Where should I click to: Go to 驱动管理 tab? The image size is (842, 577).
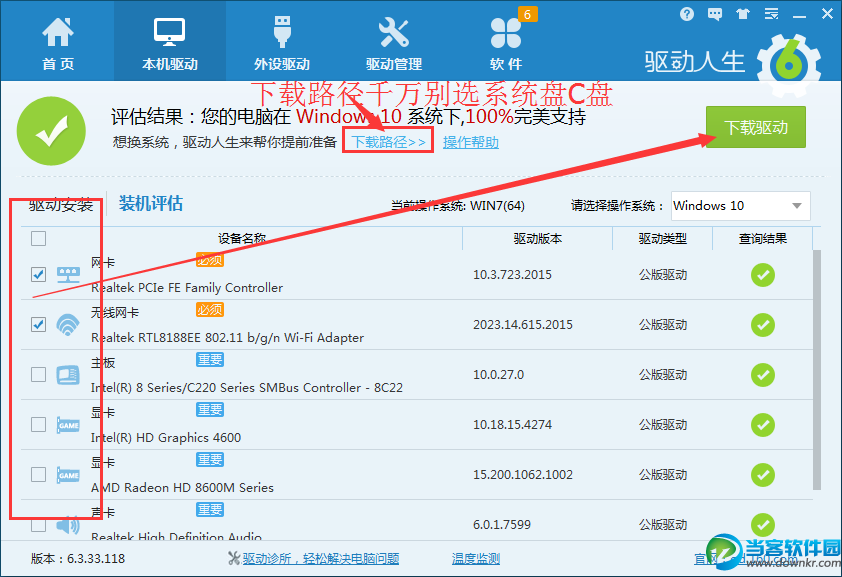point(394,43)
